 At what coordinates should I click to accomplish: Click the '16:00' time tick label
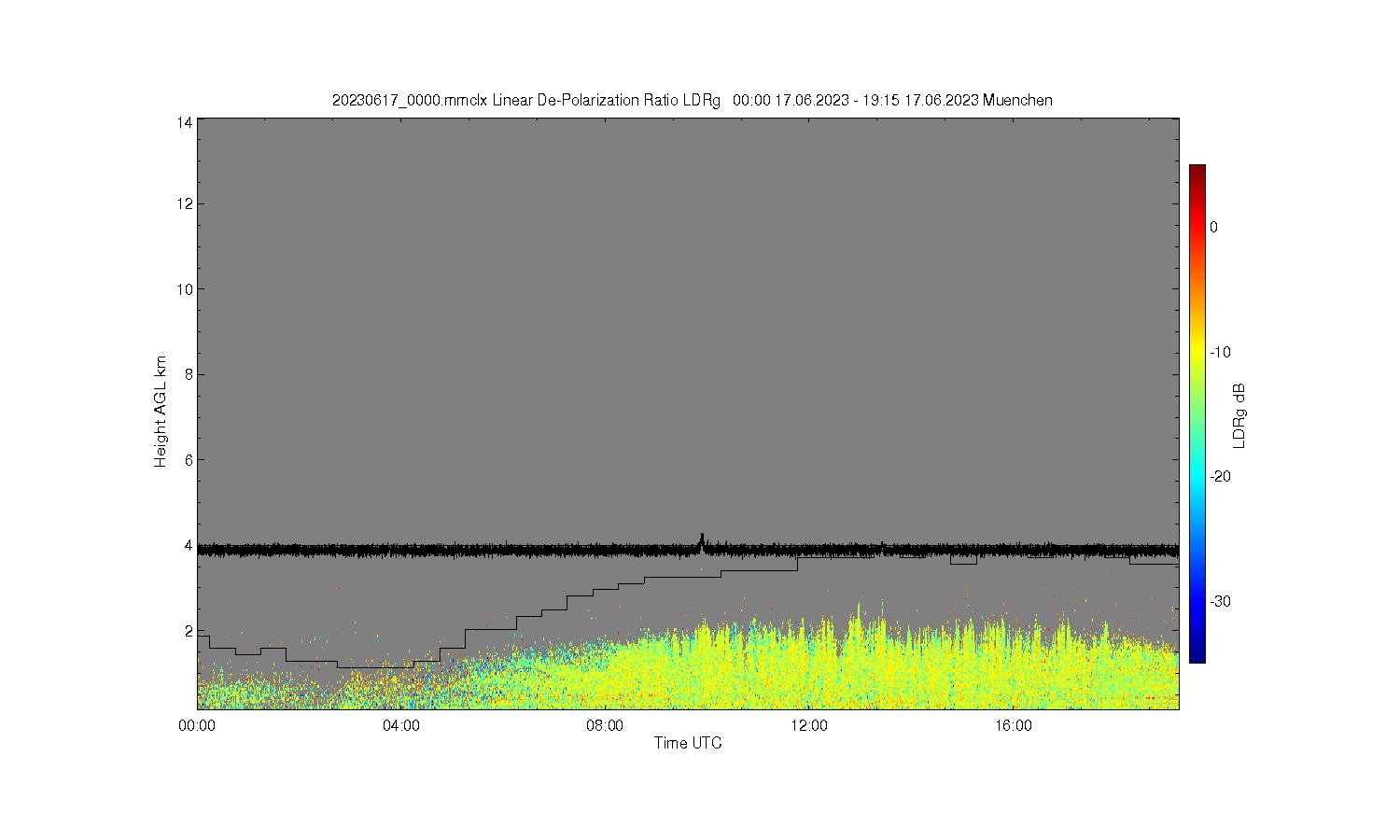tap(1014, 726)
